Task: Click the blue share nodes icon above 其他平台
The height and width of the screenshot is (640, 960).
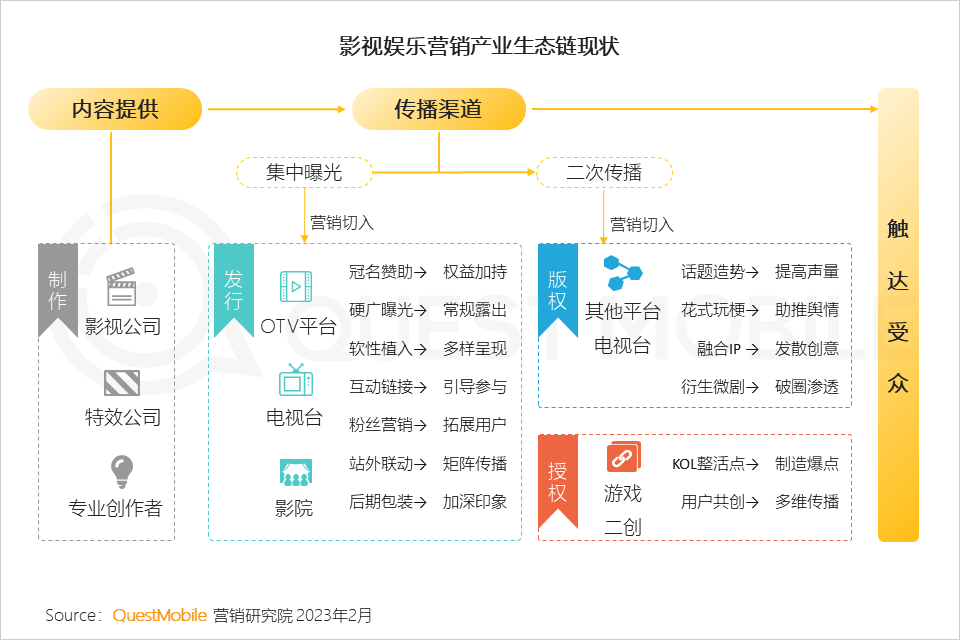Action: 623,273
